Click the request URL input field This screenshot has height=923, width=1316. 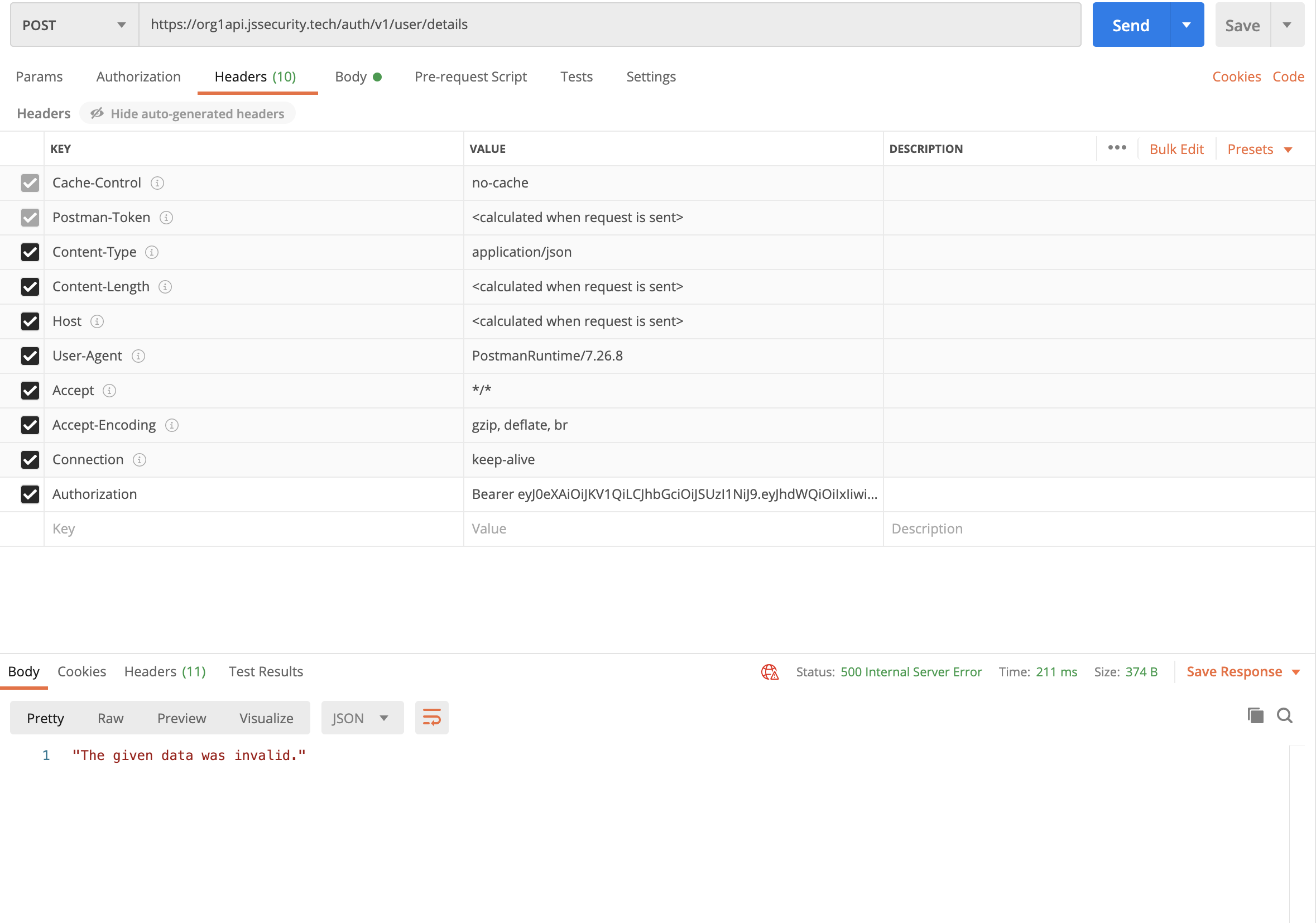coord(609,25)
